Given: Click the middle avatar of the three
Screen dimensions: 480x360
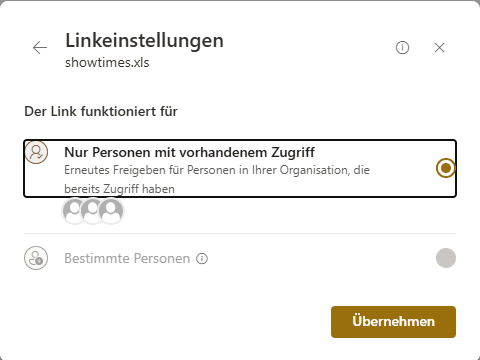Looking at the screenshot, I should pos(92,210).
